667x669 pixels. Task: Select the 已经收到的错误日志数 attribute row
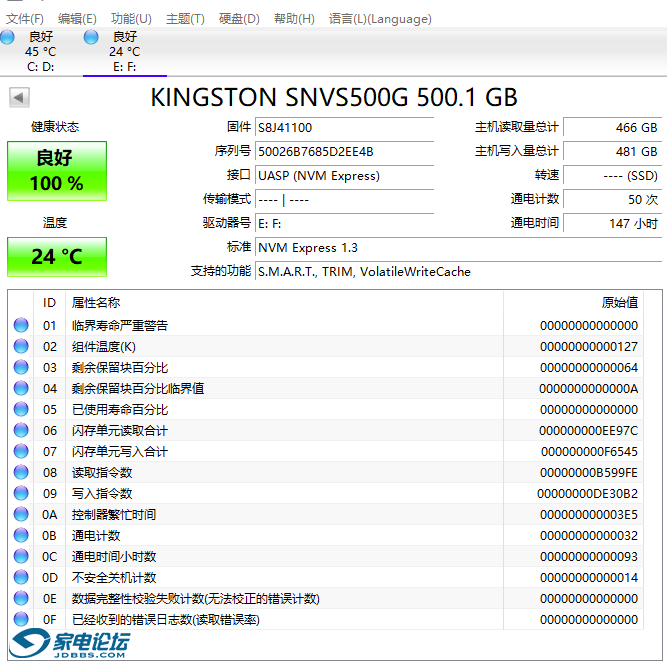click(326, 619)
